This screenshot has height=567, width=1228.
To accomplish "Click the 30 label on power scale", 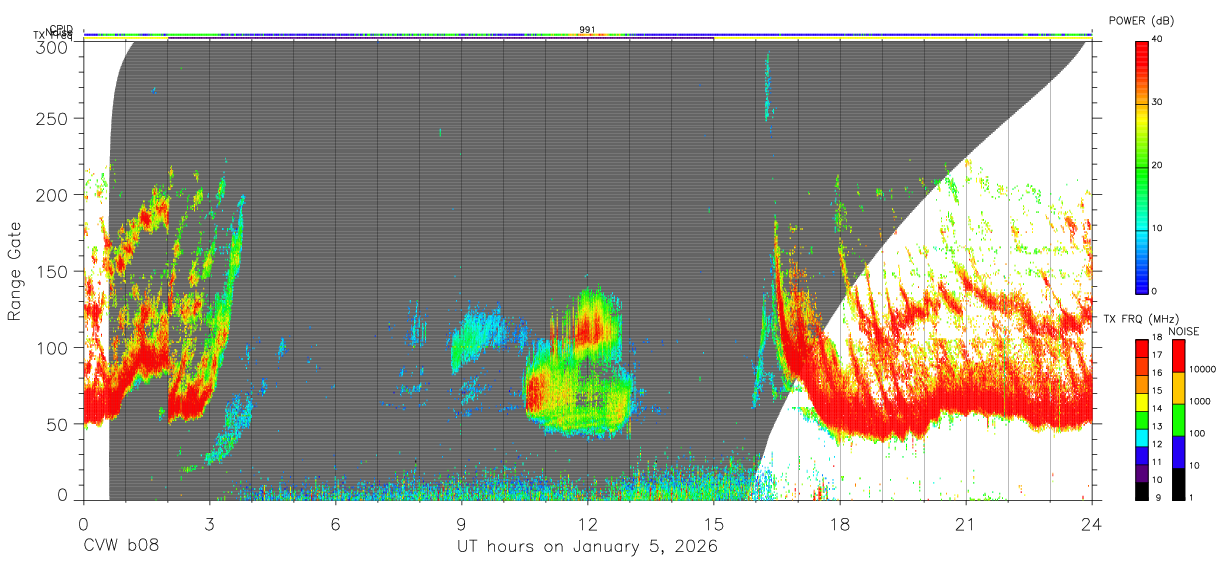I will (1158, 102).
